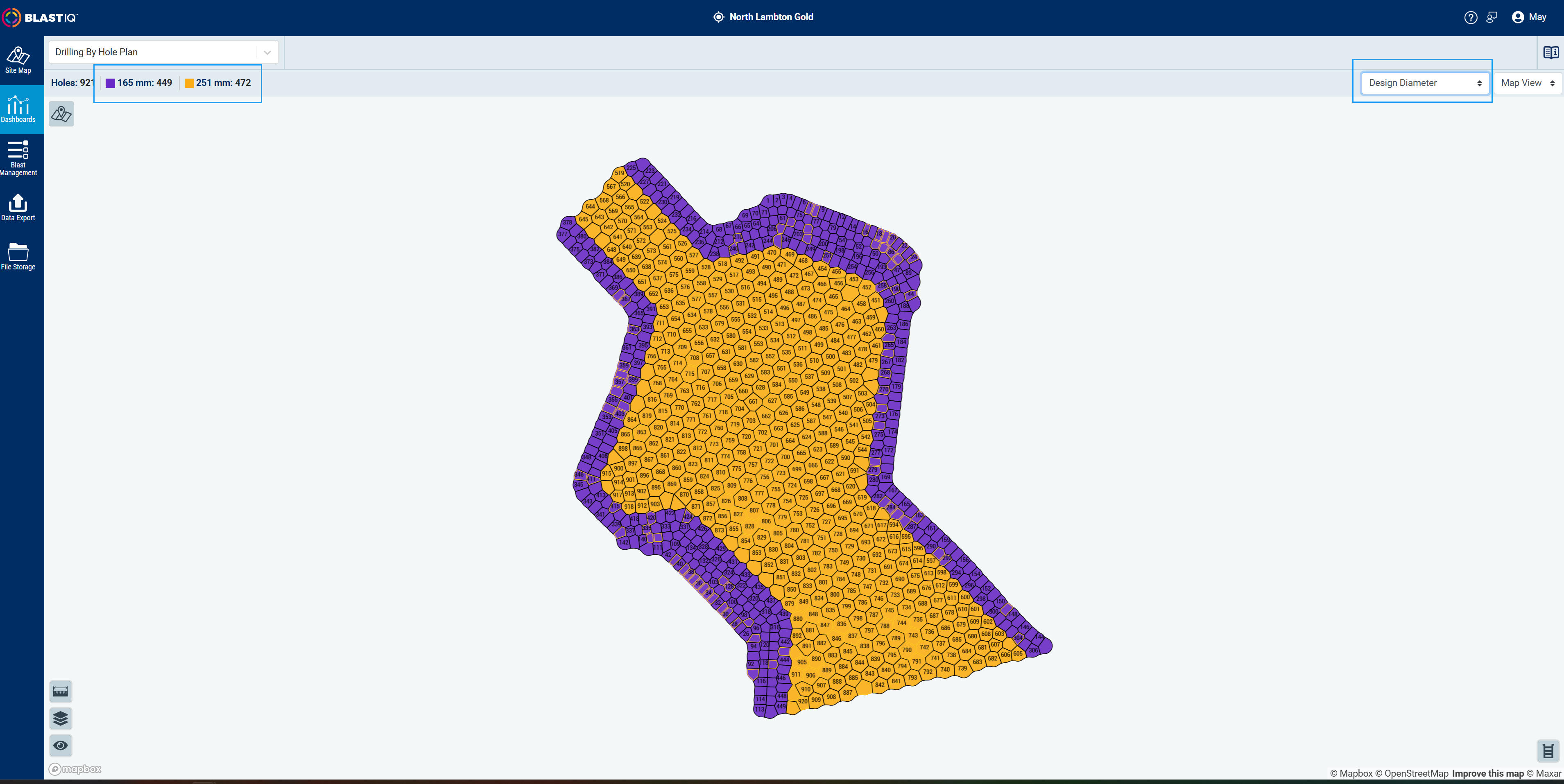
Task: Open the Dashboards section
Action: coord(18,109)
